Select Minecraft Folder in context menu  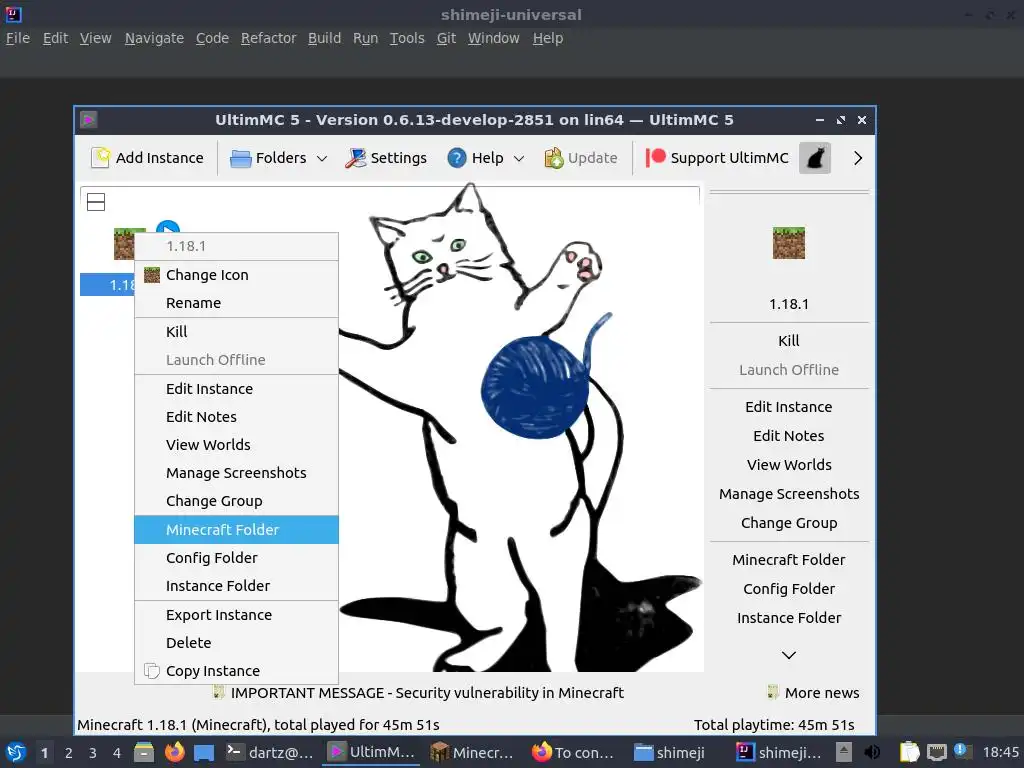coord(236,530)
